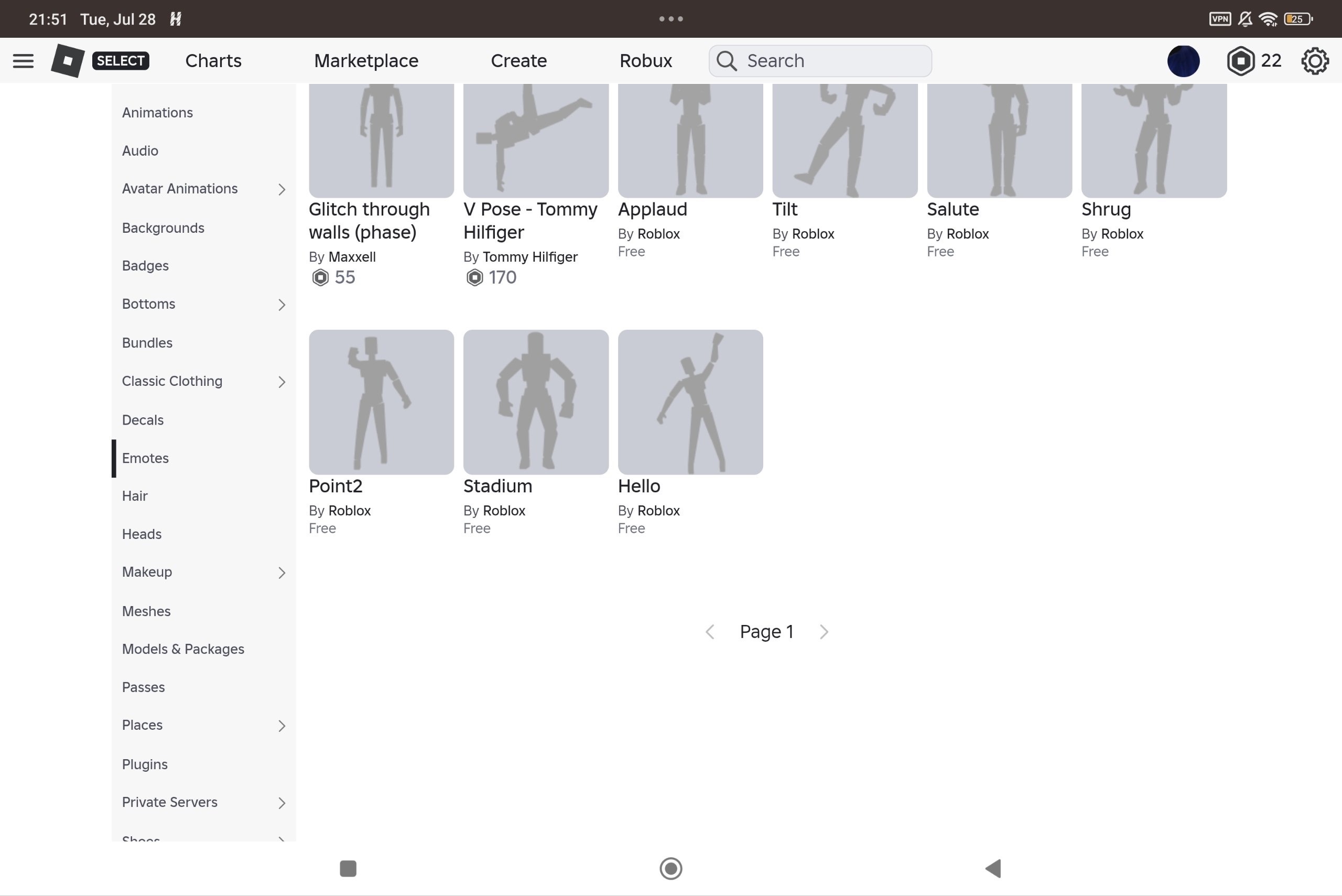Viewport: 1342px width, 896px height.
Task: Open creator Maxxell link
Action: click(x=352, y=256)
